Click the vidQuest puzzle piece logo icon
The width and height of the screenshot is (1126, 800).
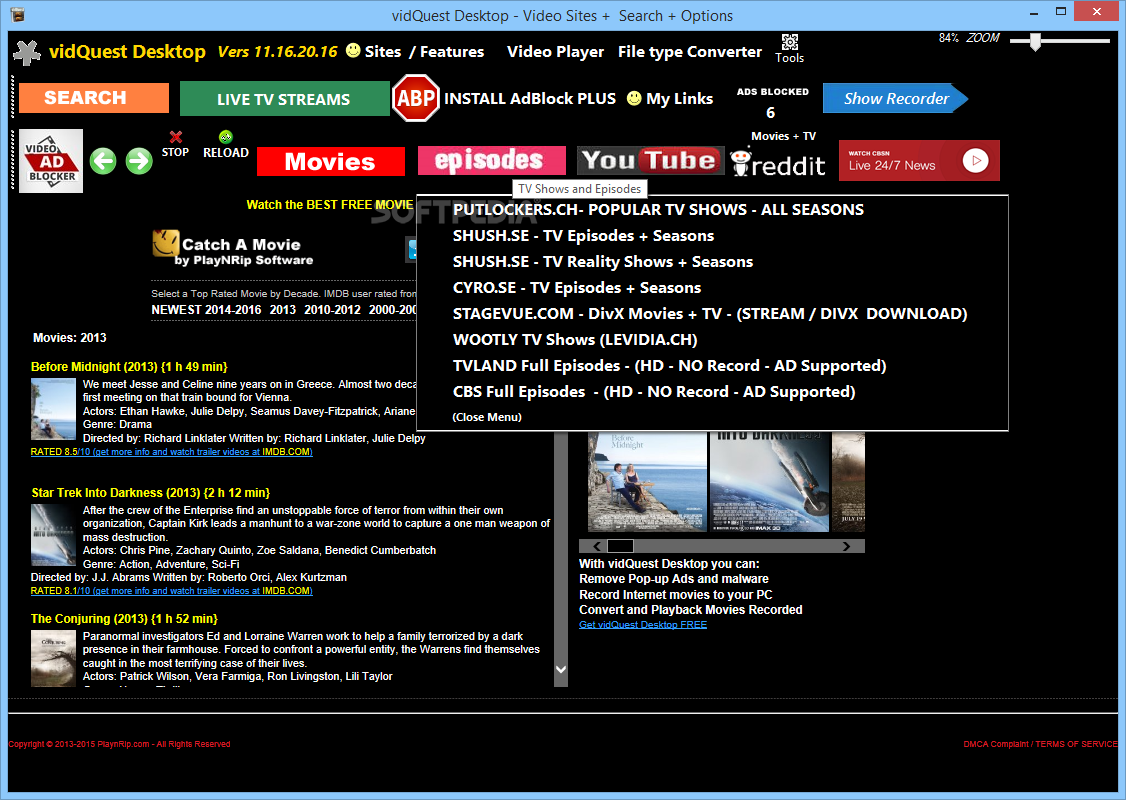(27, 52)
